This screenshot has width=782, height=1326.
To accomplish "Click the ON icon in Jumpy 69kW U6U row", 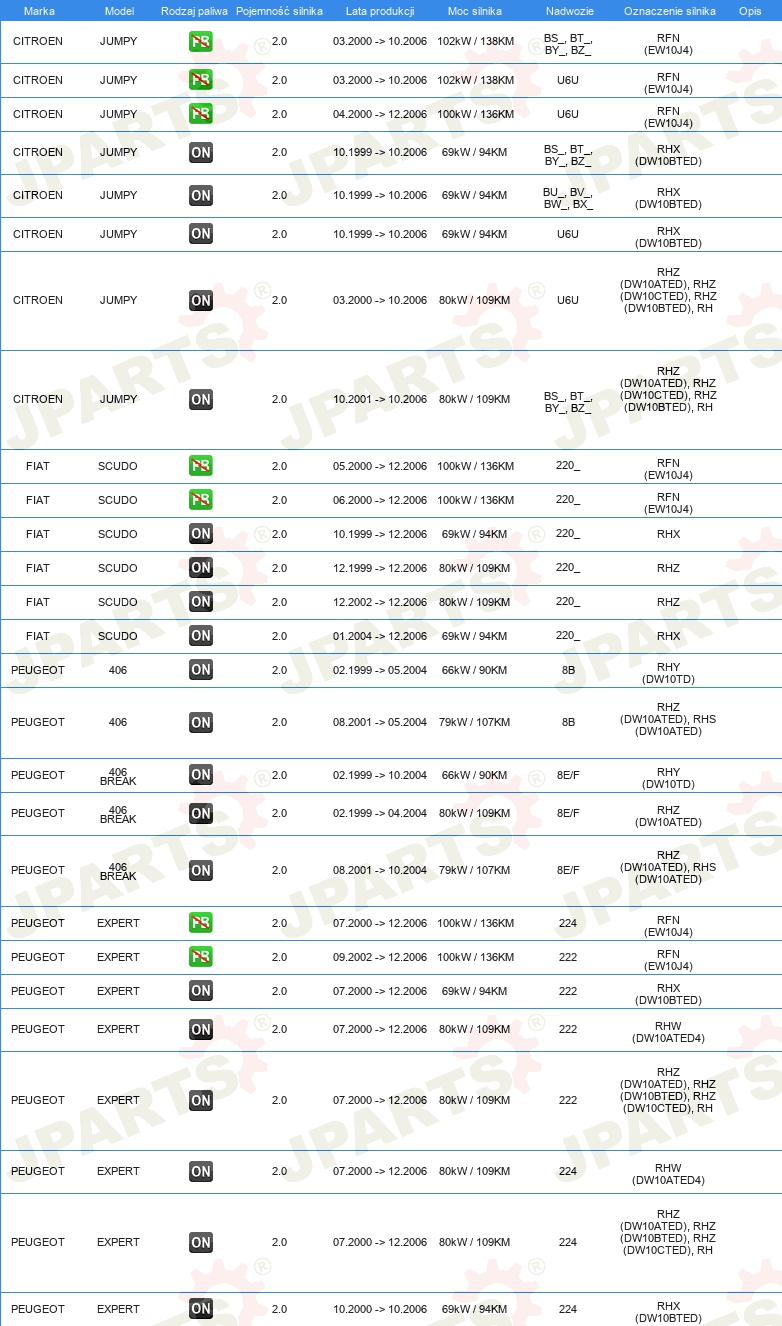I will (x=201, y=234).
